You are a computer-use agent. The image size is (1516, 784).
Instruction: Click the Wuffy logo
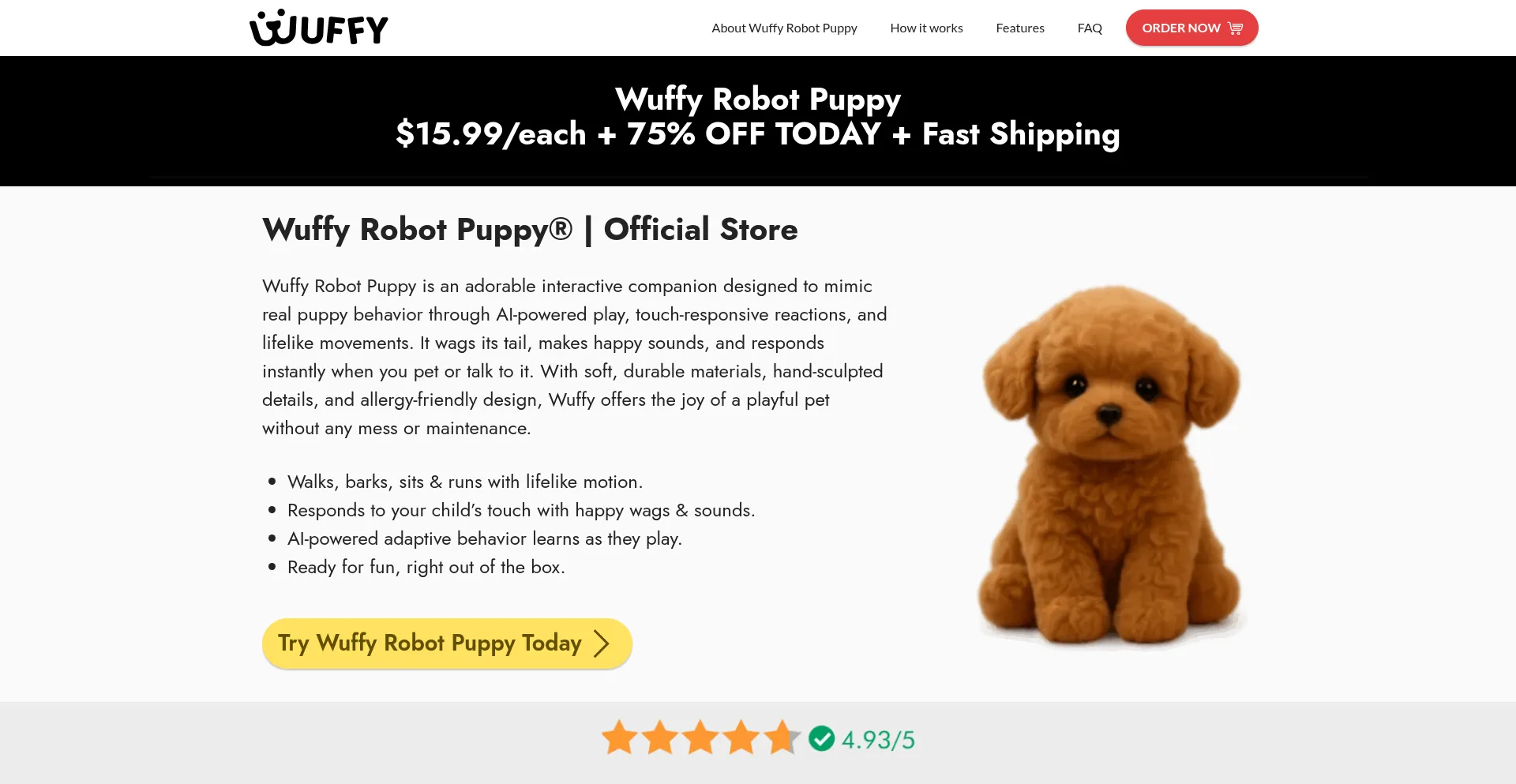(x=317, y=27)
